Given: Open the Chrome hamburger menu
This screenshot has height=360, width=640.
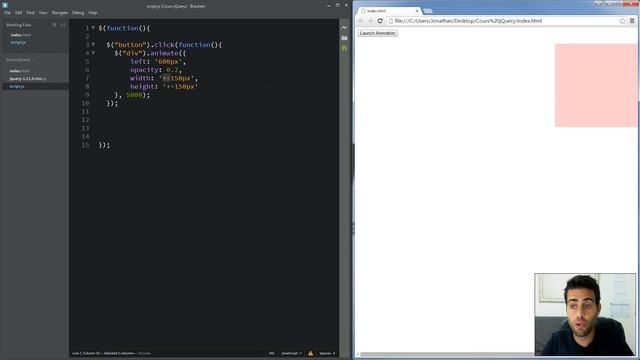Looking at the screenshot, I should (x=632, y=21).
